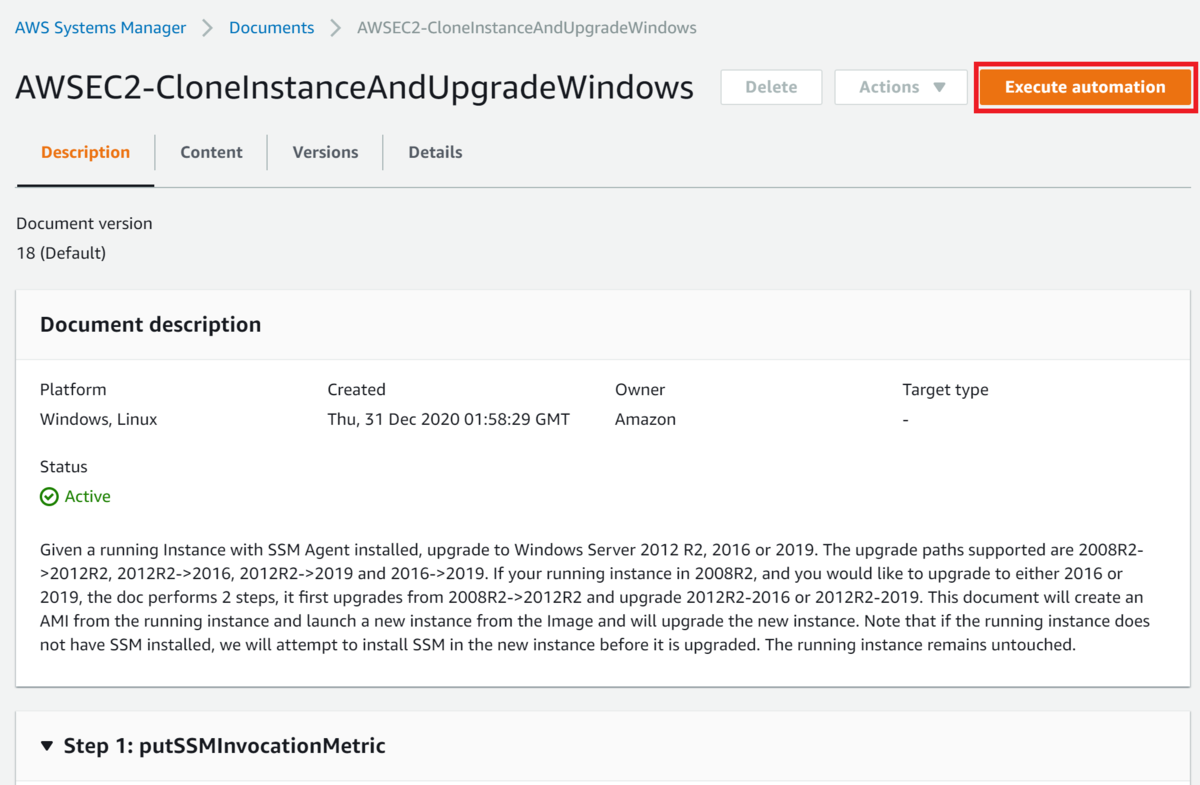Select the page title AWSEC2-CloneInstanceAndUpgradeWindows

point(354,87)
